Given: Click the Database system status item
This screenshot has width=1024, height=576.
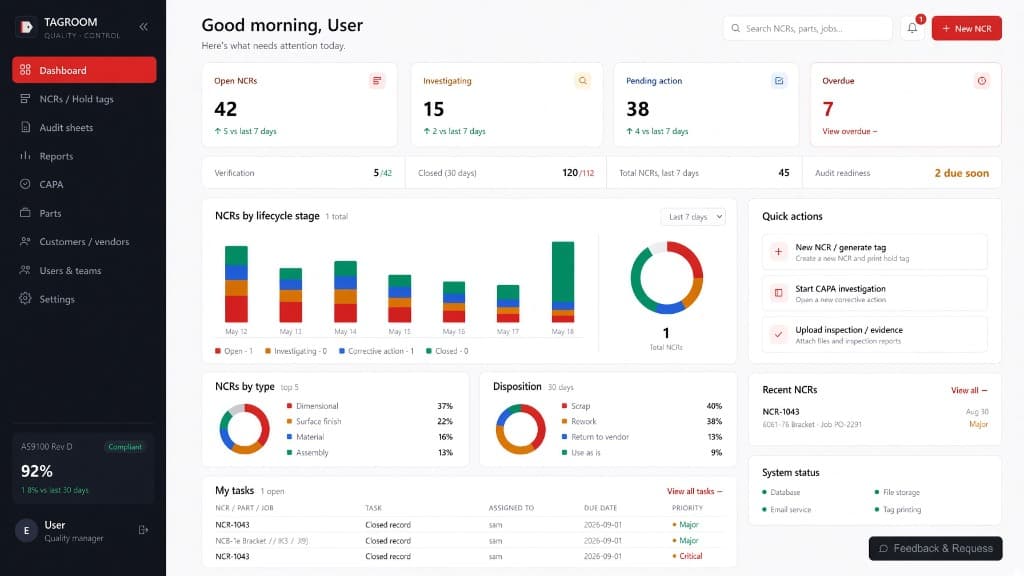Looking at the screenshot, I should [781, 492].
